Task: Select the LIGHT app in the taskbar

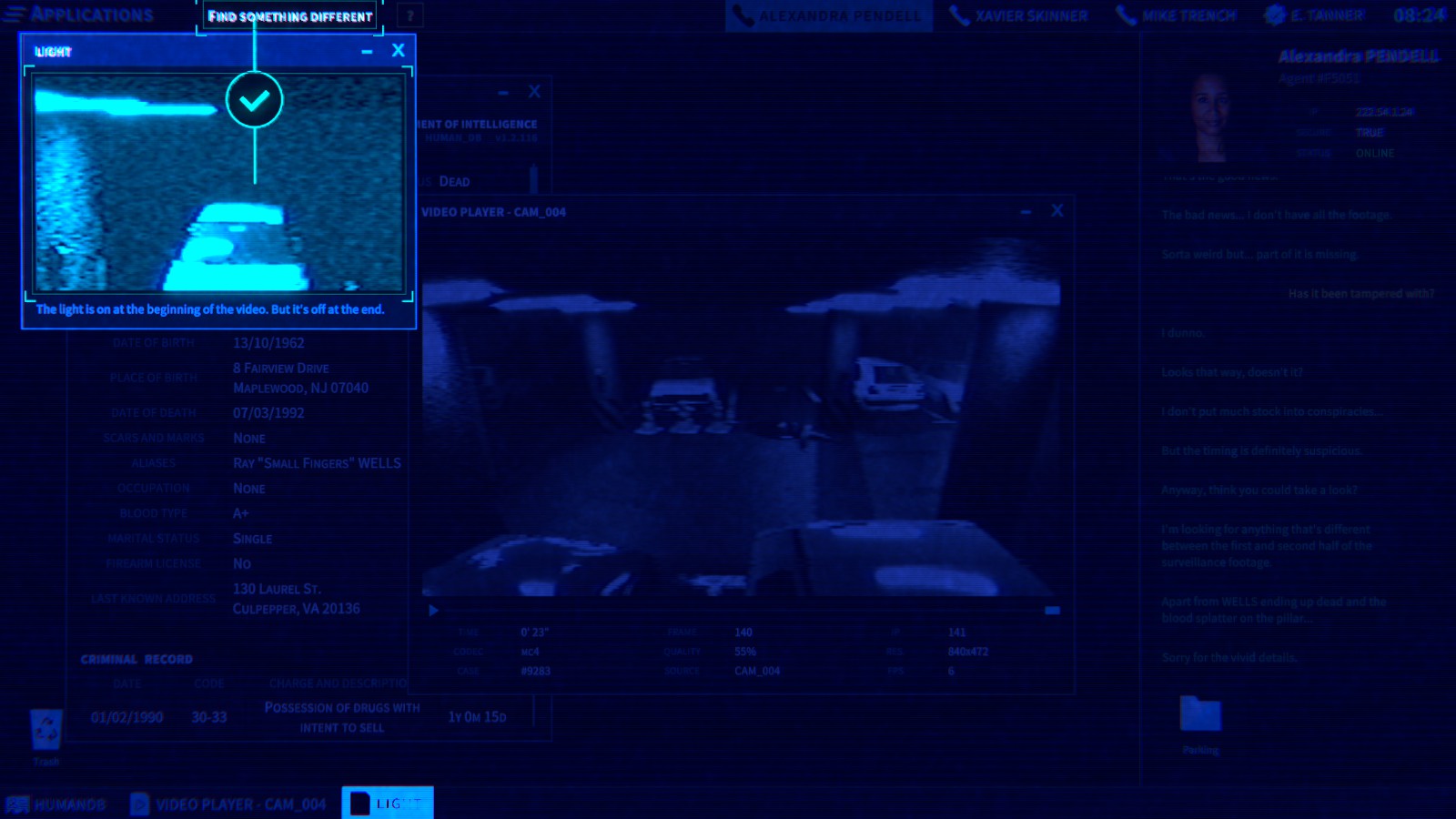Action: tap(387, 803)
